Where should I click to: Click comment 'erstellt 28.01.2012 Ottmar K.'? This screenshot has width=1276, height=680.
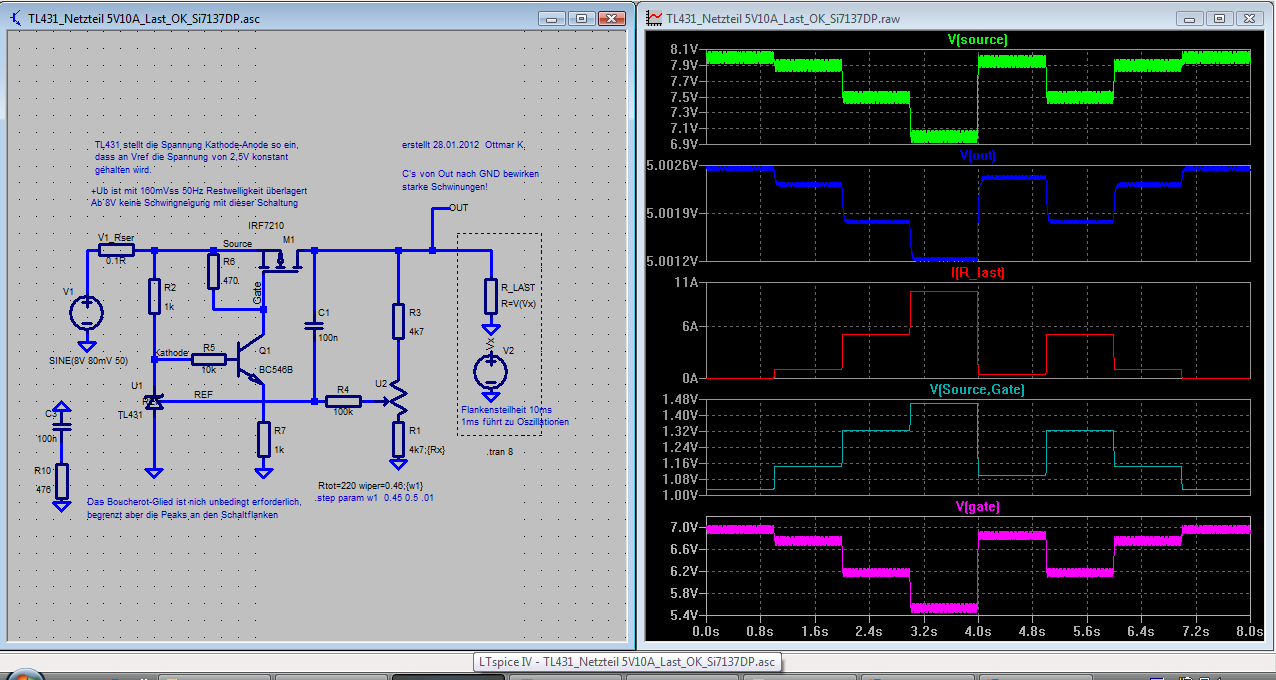point(463,145)
